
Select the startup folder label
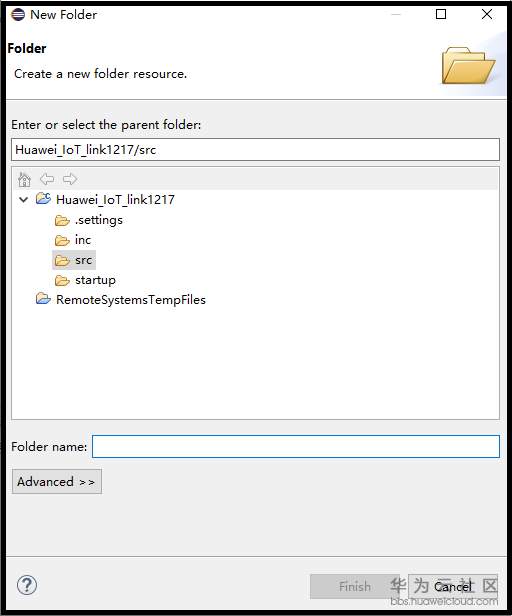[x=95, y=280]
